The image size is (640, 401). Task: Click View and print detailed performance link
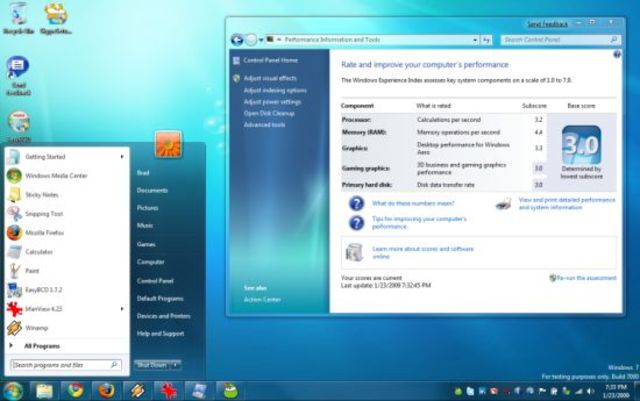pyautogui.click(x=567, y=203)
